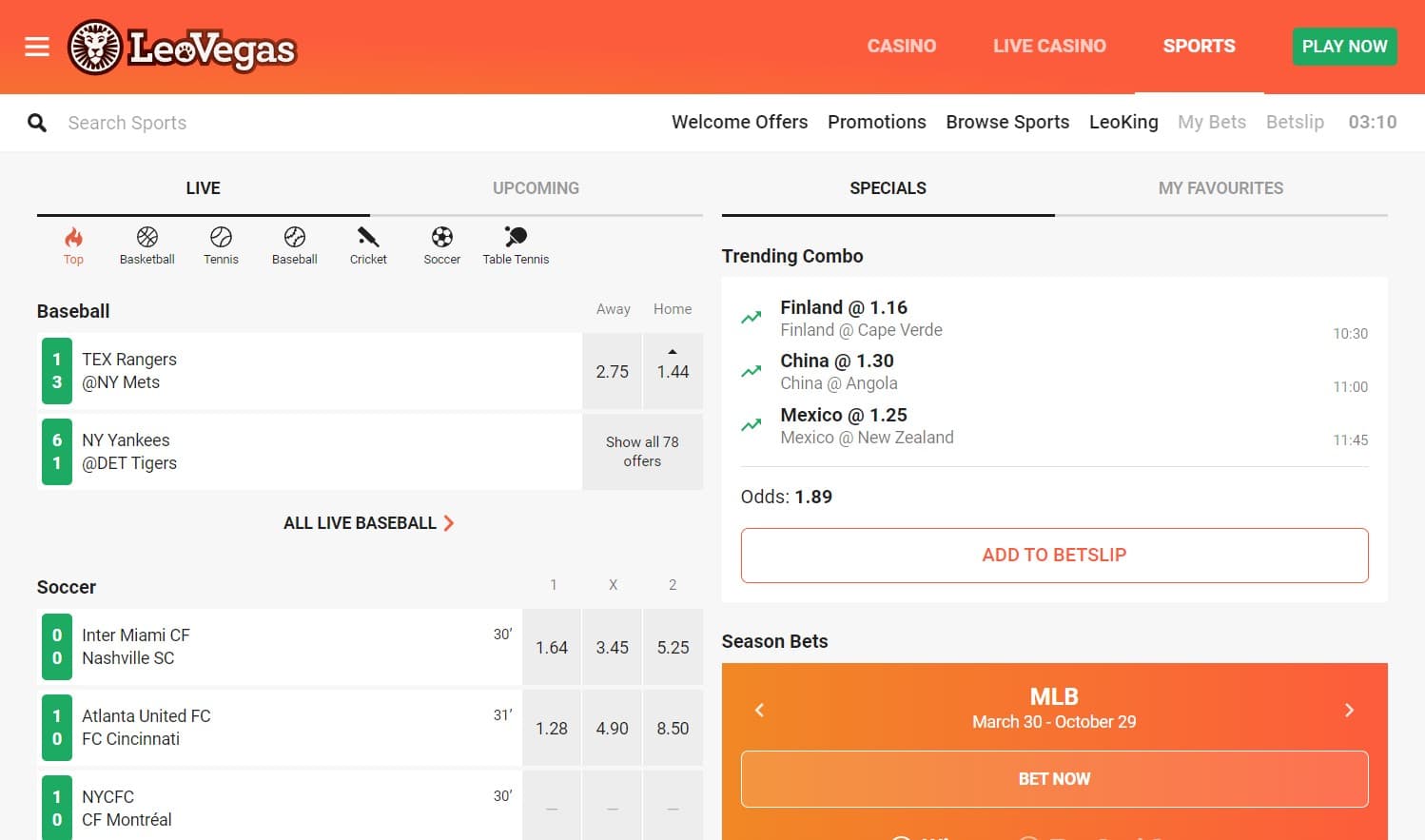The width and height of the screenshot is (1425, 840).
Task: Click trending arrow icon beside Finland
Action: pos(752,318)
